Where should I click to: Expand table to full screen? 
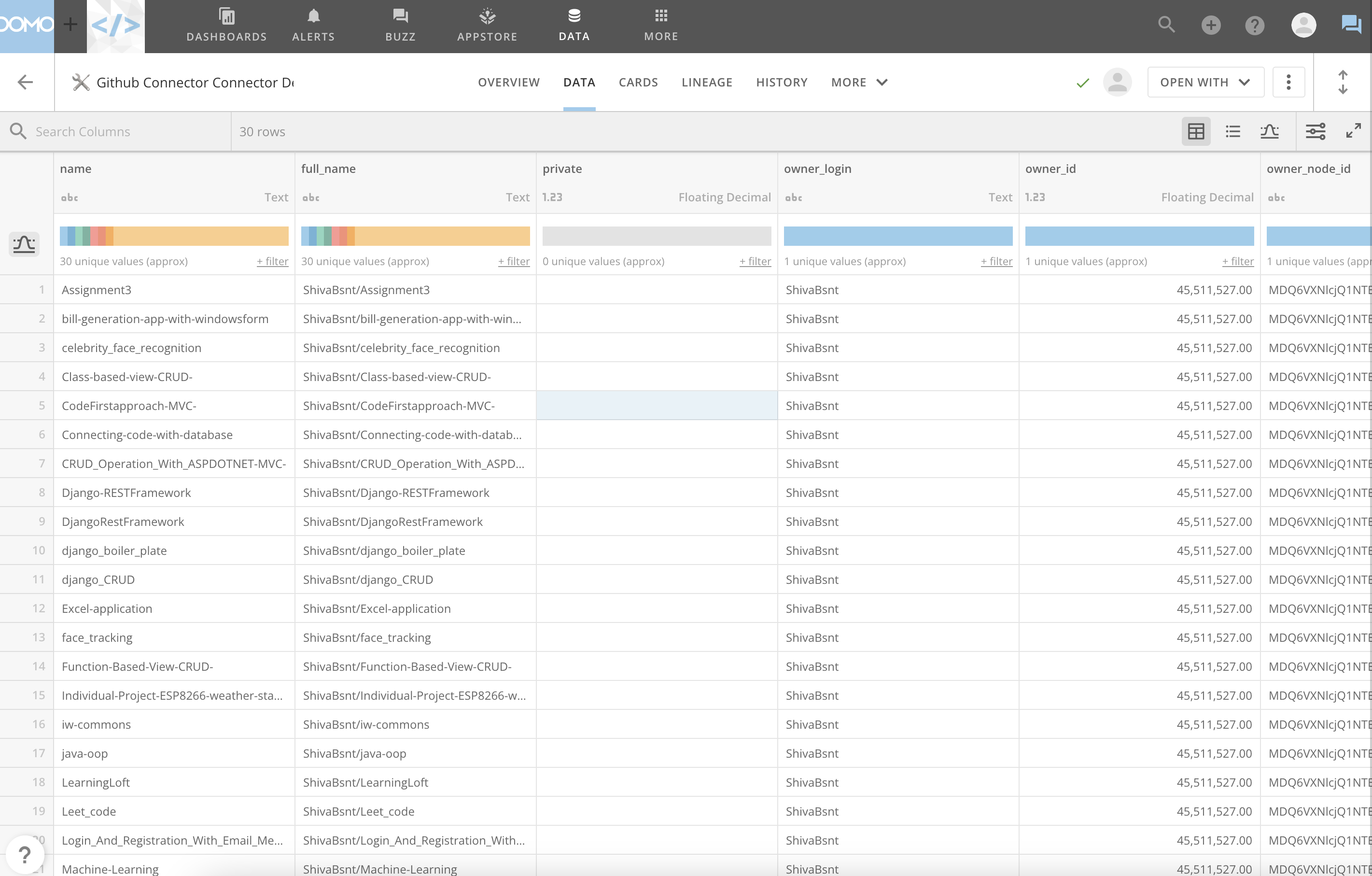tap(1353, 131)
